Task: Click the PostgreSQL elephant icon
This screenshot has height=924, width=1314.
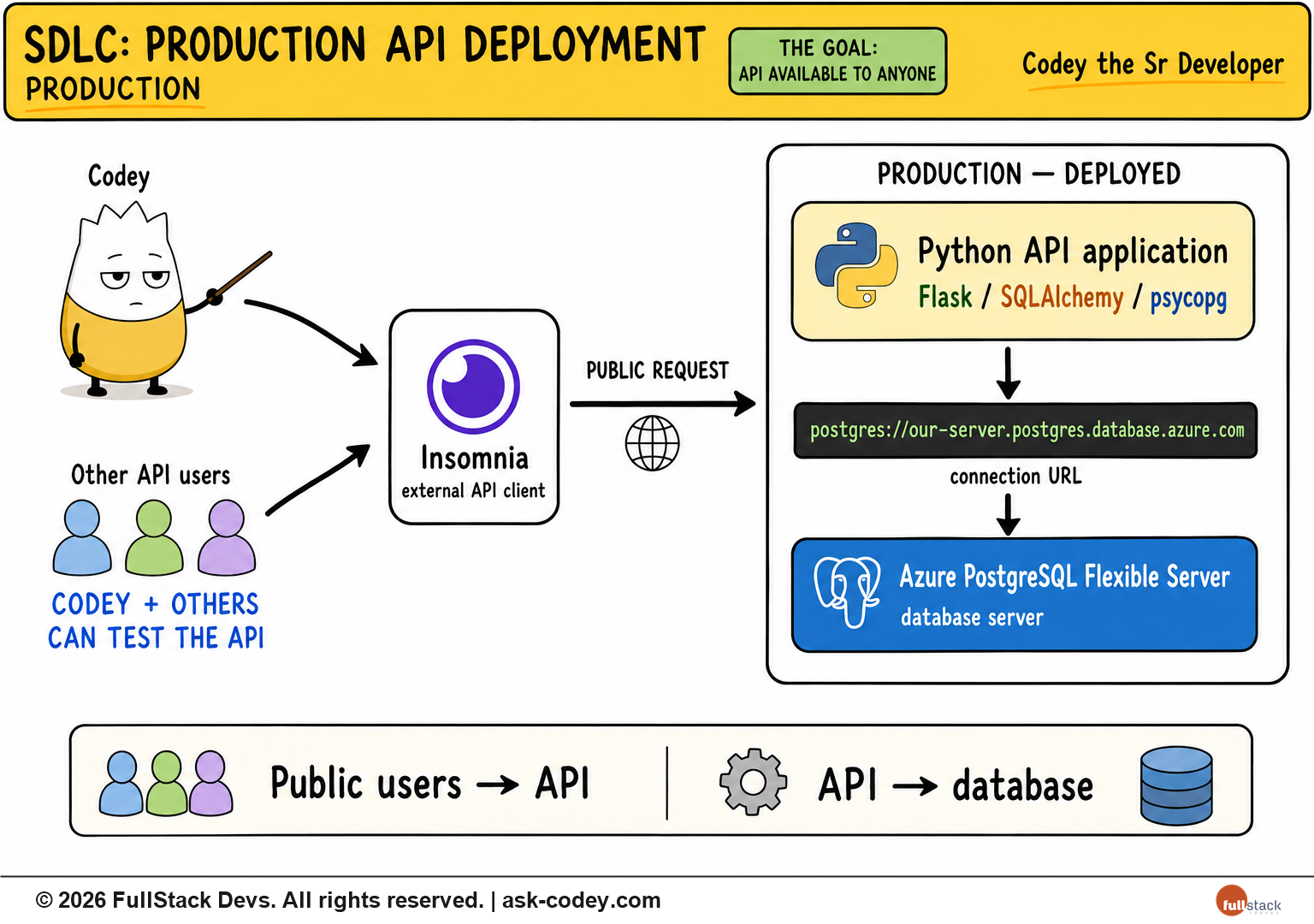Action: coord(847,592)
